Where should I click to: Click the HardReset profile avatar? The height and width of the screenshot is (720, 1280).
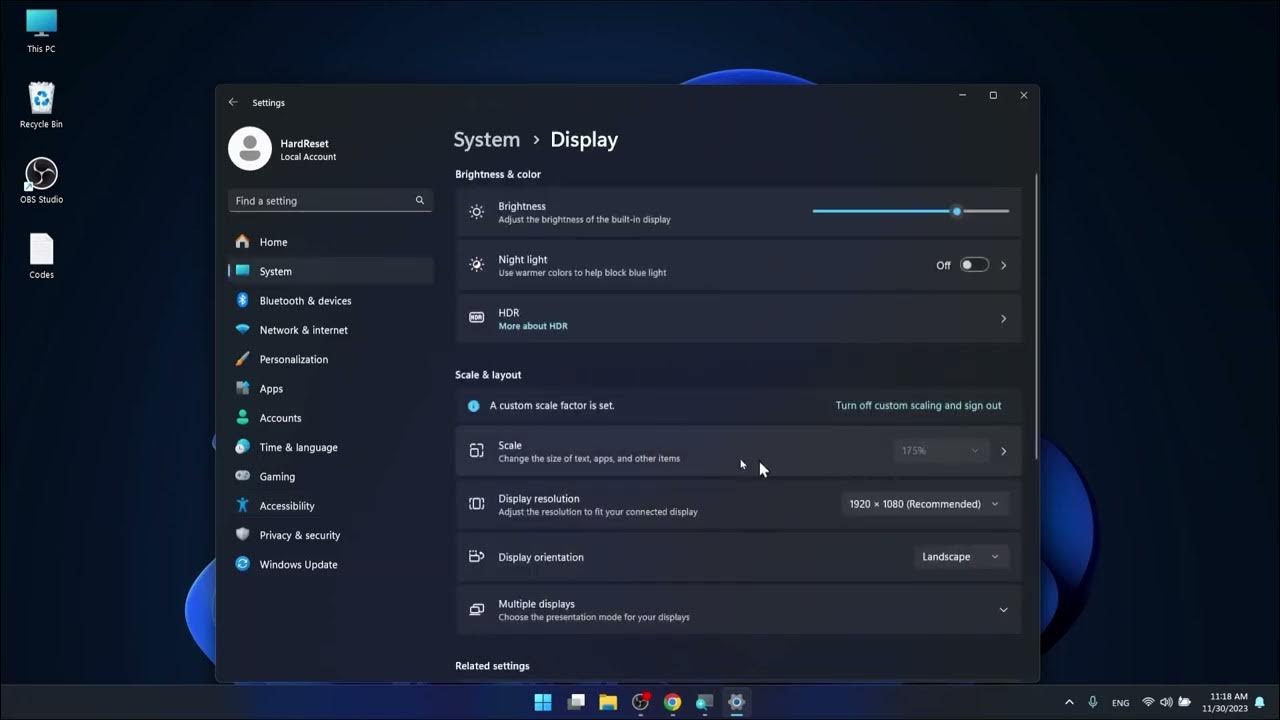pyautogui.click(x=250, y=149)
